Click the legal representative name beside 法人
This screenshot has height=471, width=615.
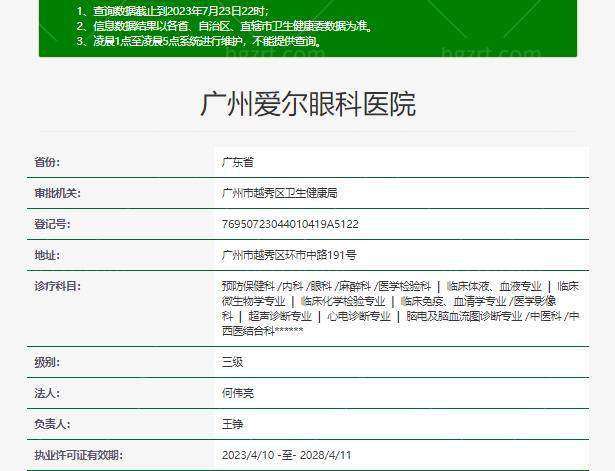click(238, 393)
